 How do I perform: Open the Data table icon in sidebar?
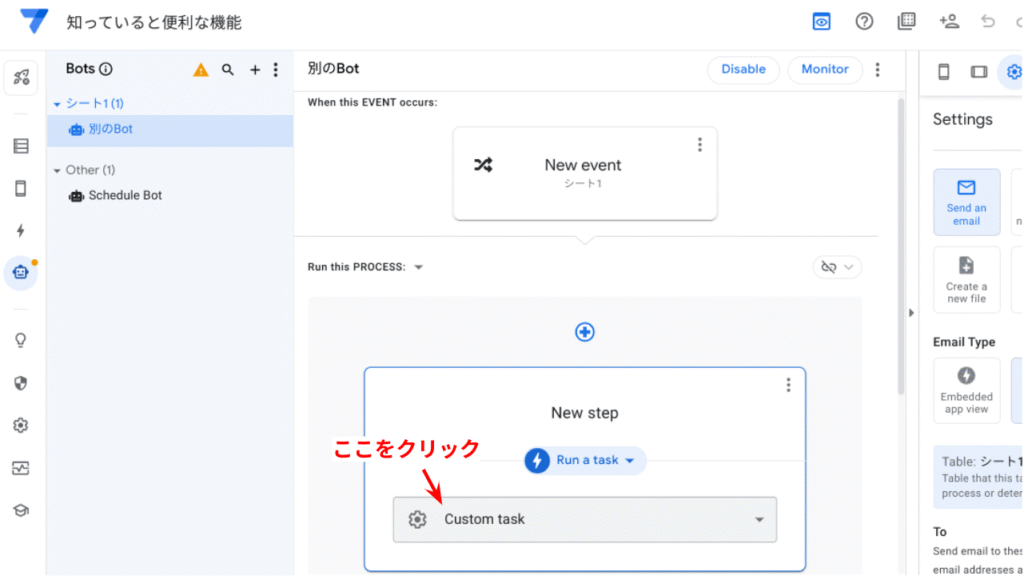coord(21,146)
